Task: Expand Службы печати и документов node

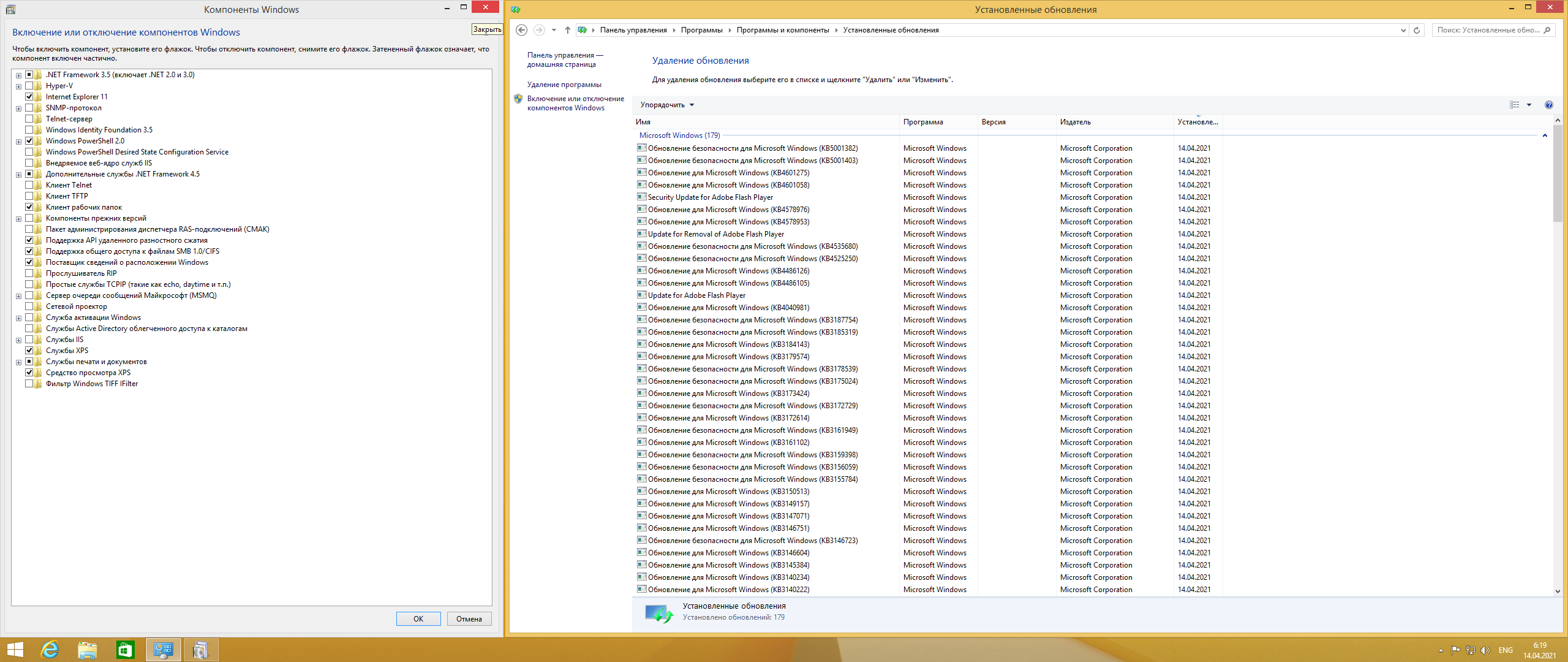Action: (x=18, y=362)
